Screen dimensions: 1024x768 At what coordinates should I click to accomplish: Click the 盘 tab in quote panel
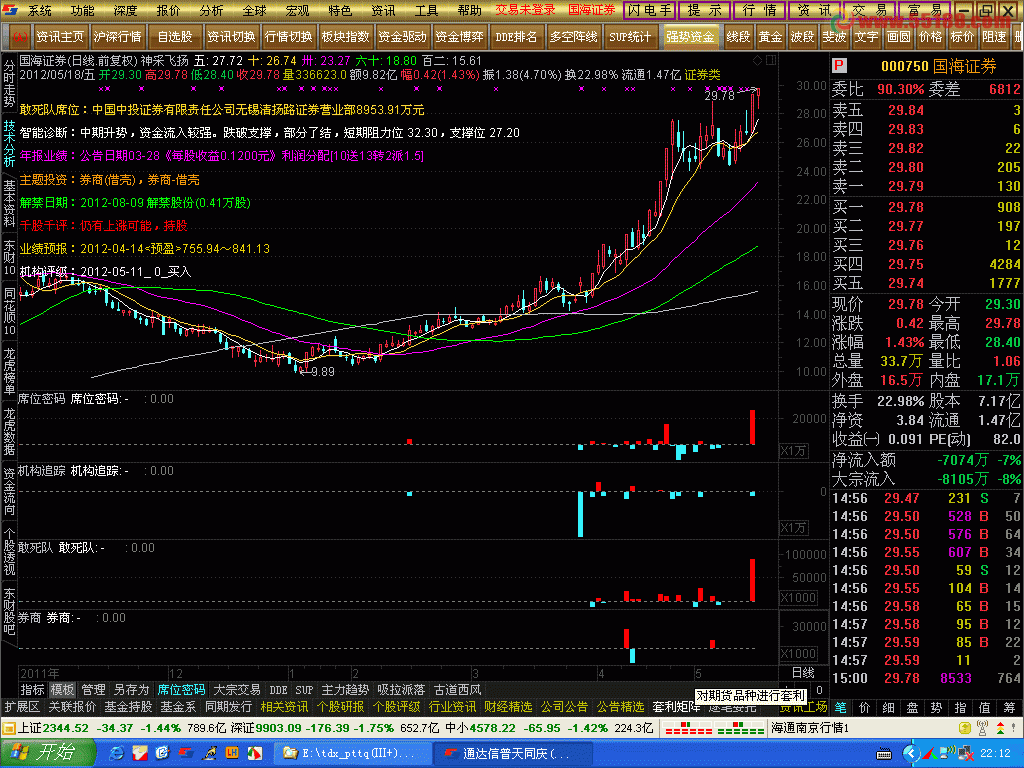pos(912,707)
